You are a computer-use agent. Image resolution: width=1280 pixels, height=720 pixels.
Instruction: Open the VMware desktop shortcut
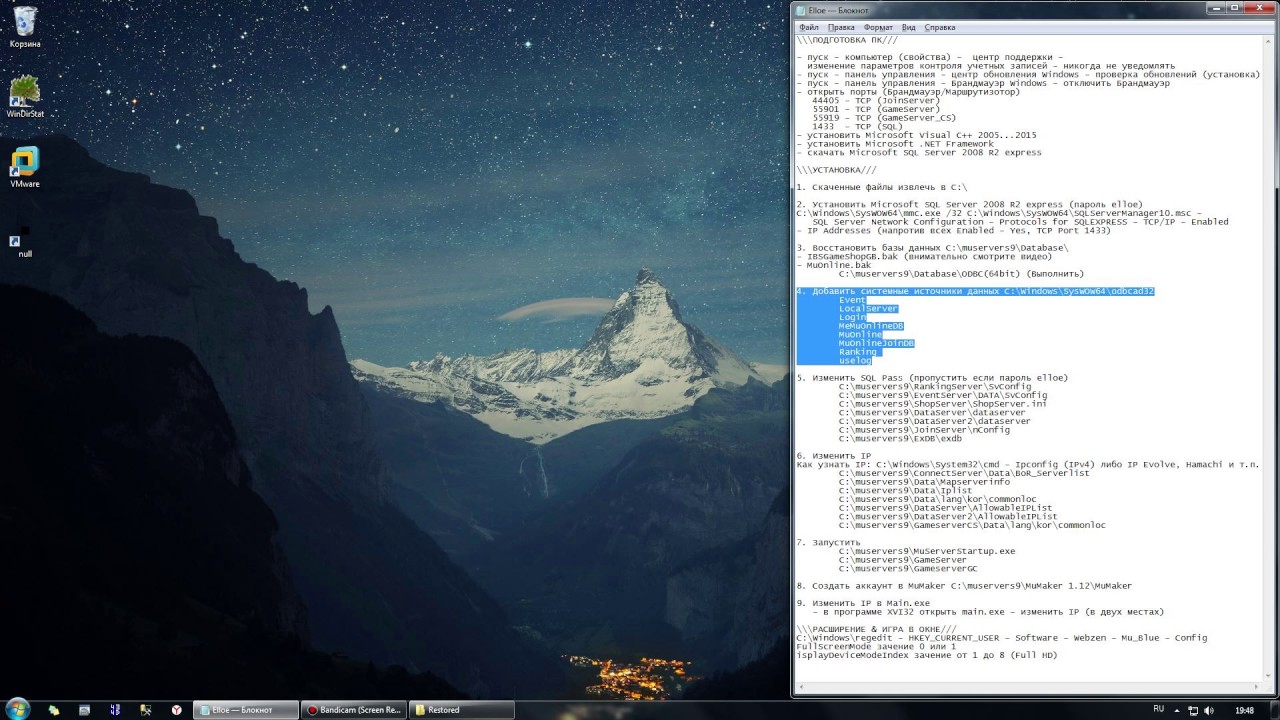[25, 167]
